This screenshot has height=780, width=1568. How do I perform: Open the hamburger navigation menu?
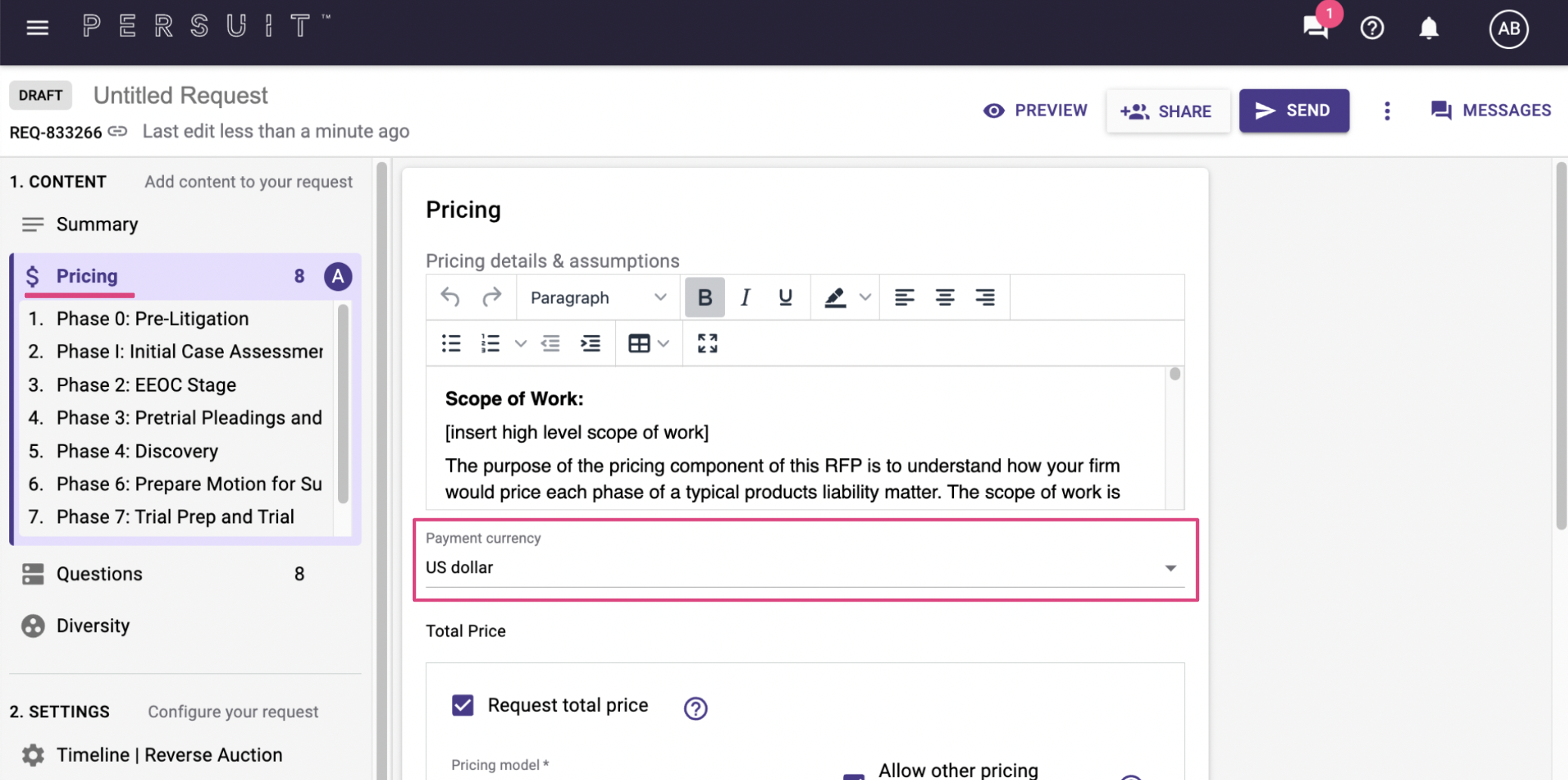[x=37, y=28]
